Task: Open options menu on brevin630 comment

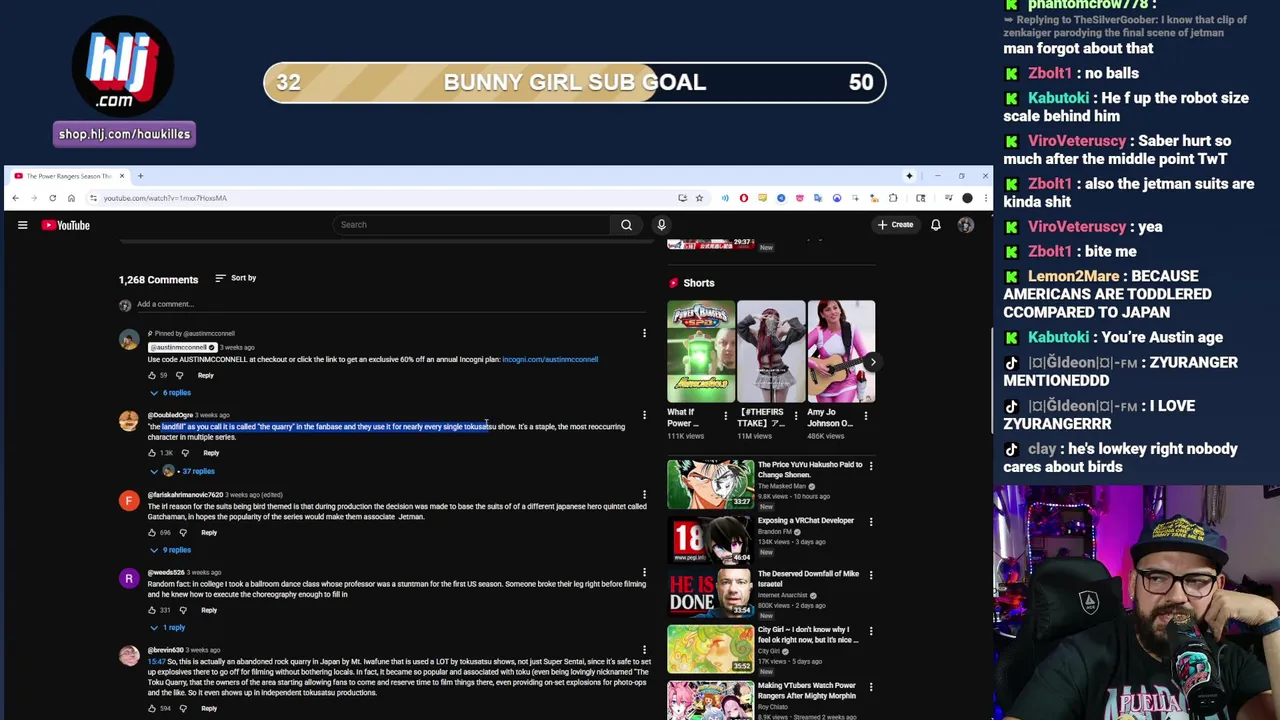Action: 644,651
